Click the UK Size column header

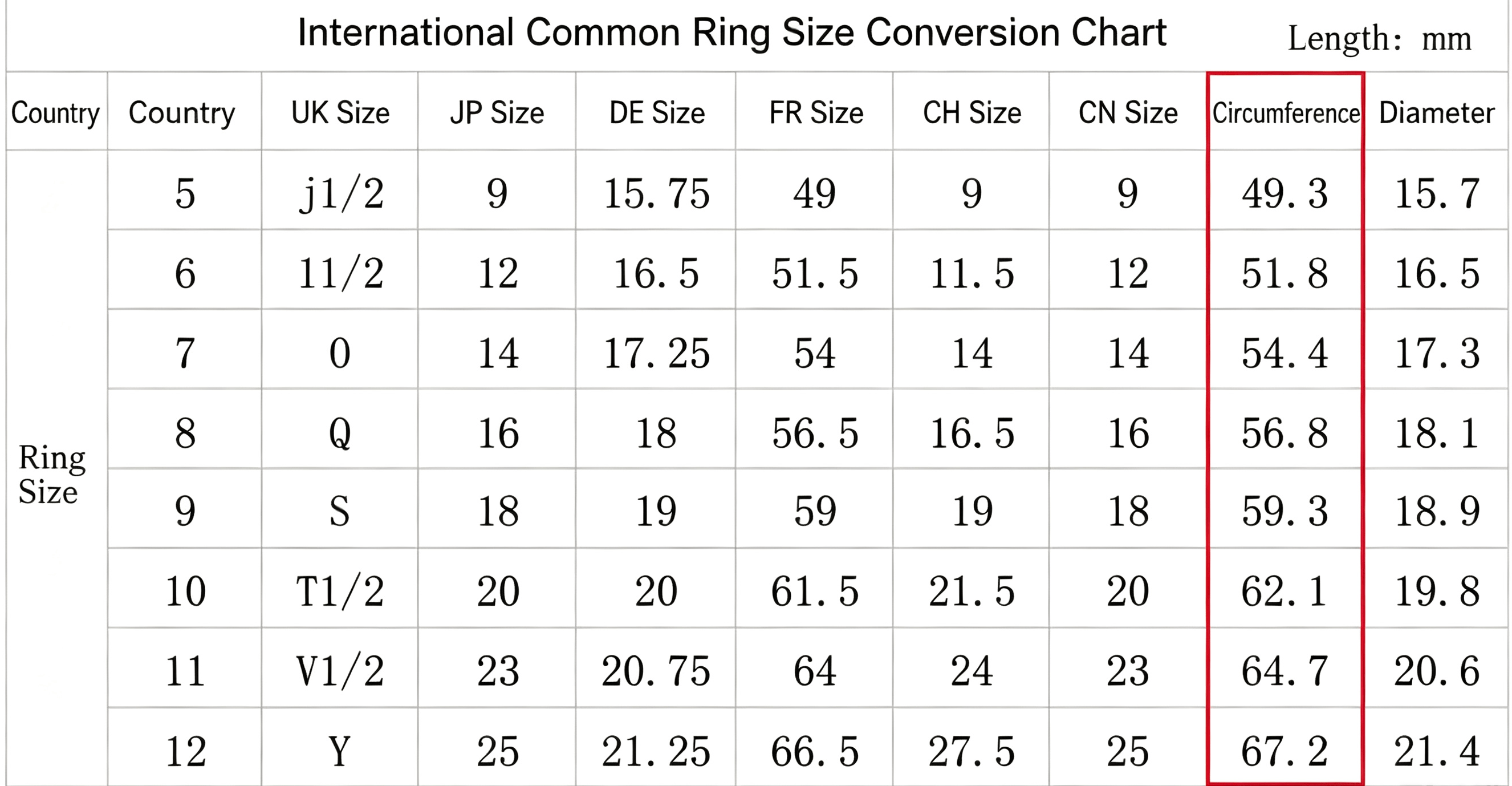click(340, 113)
